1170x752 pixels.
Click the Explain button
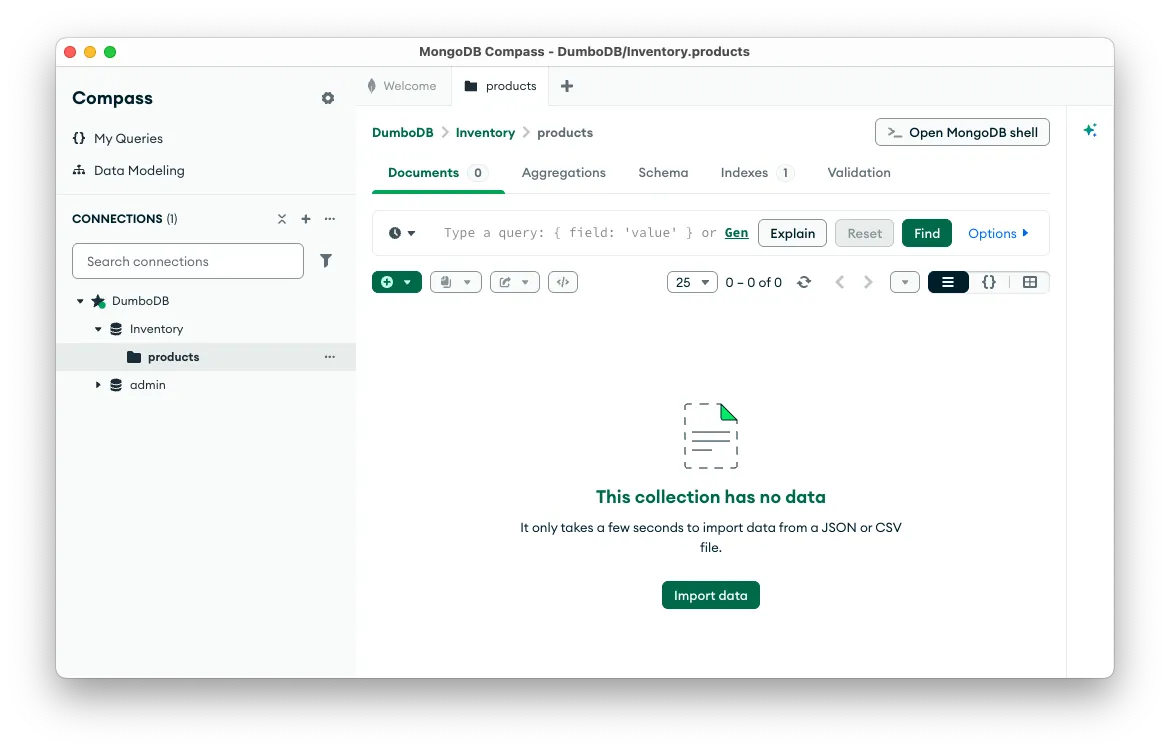pyautogui.click(x=792, y=233)
